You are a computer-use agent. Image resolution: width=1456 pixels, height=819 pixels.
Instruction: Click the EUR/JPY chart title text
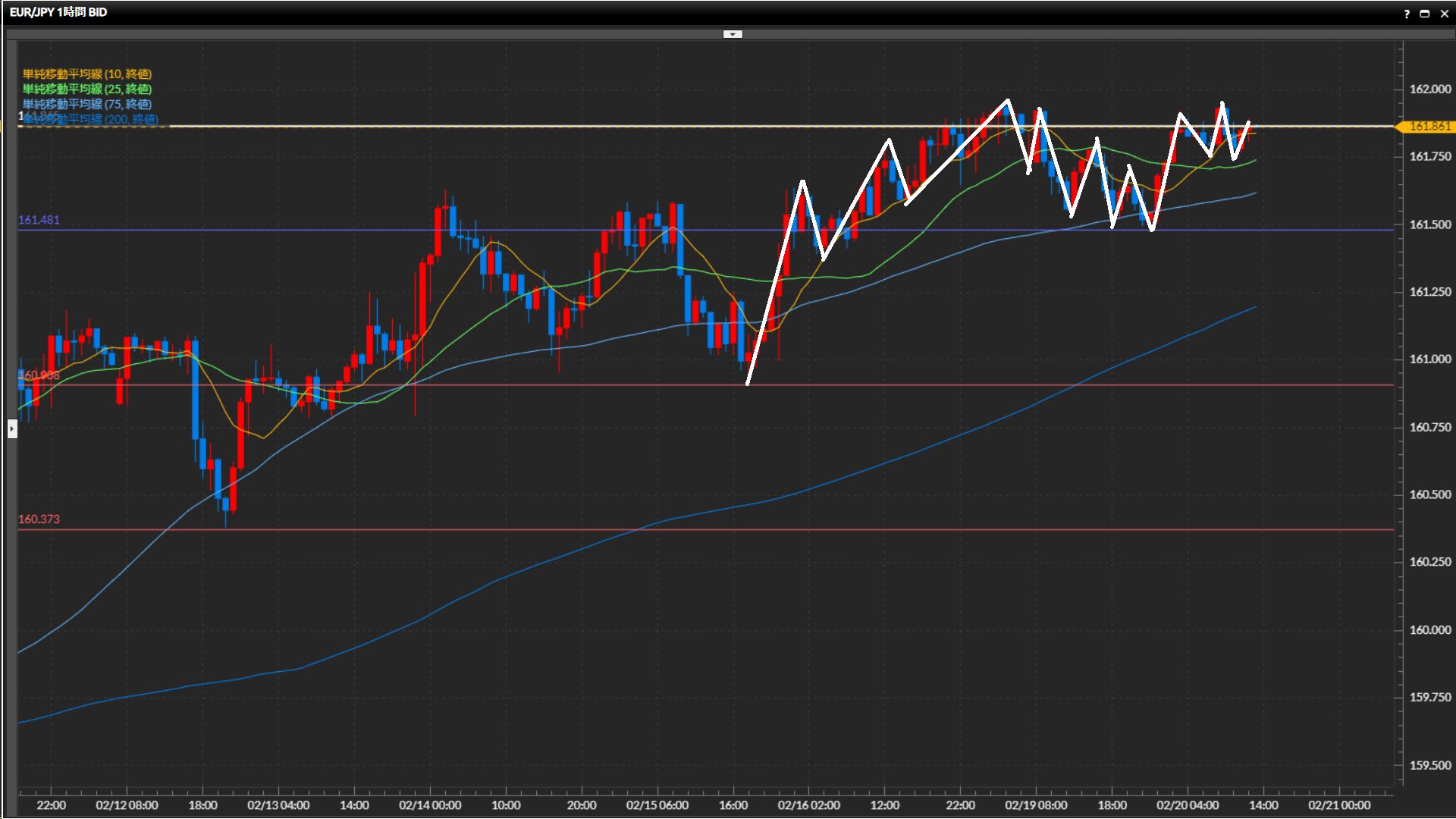click(58, 12)
